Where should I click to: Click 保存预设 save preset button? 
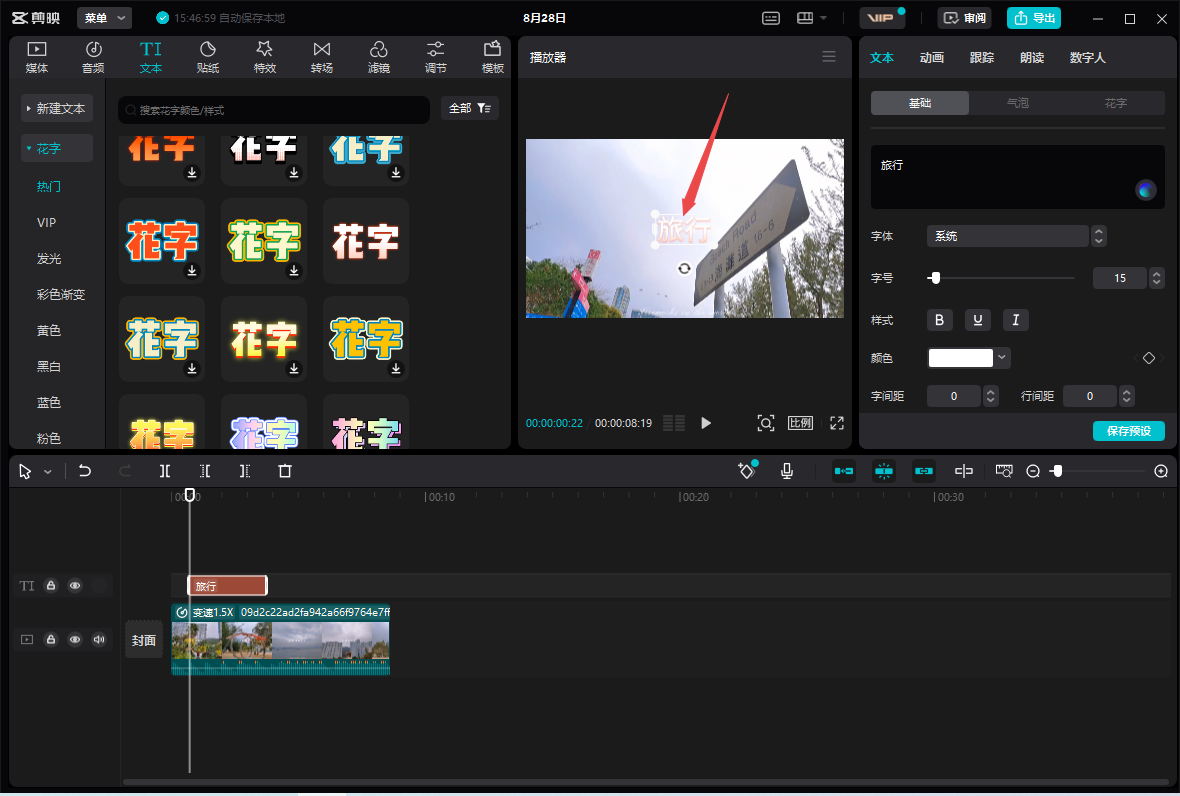tap(1128, 431)
